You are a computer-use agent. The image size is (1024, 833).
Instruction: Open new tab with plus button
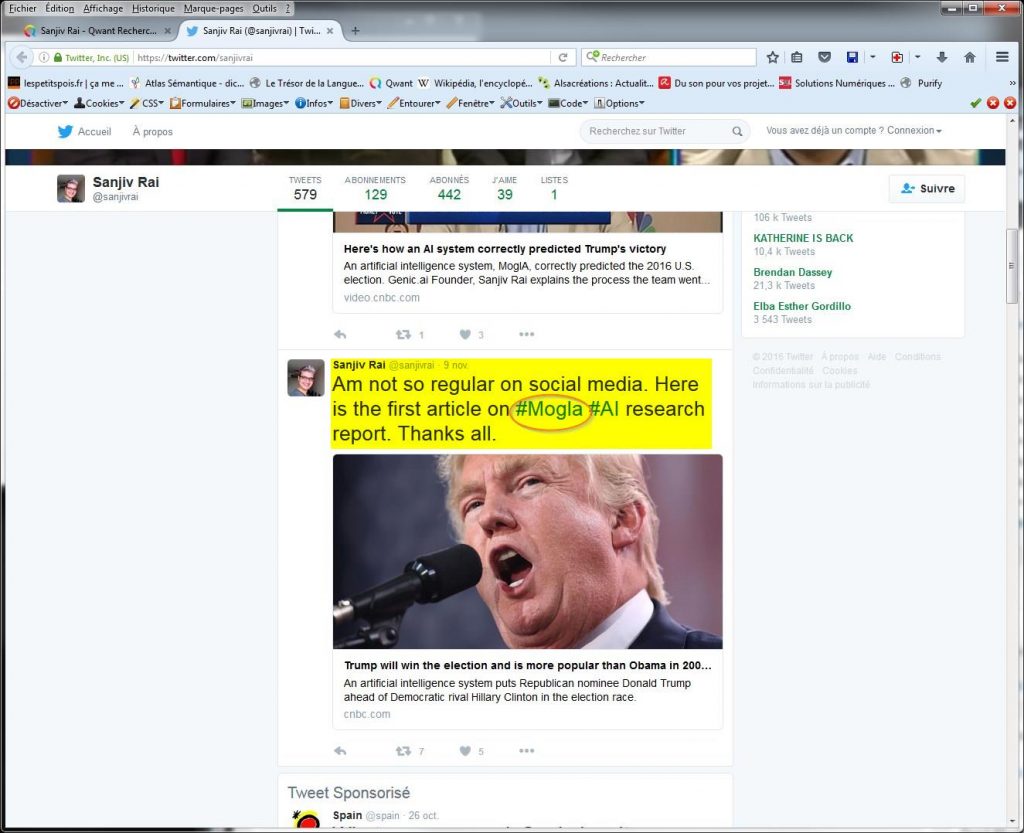[x=355, y=30]
